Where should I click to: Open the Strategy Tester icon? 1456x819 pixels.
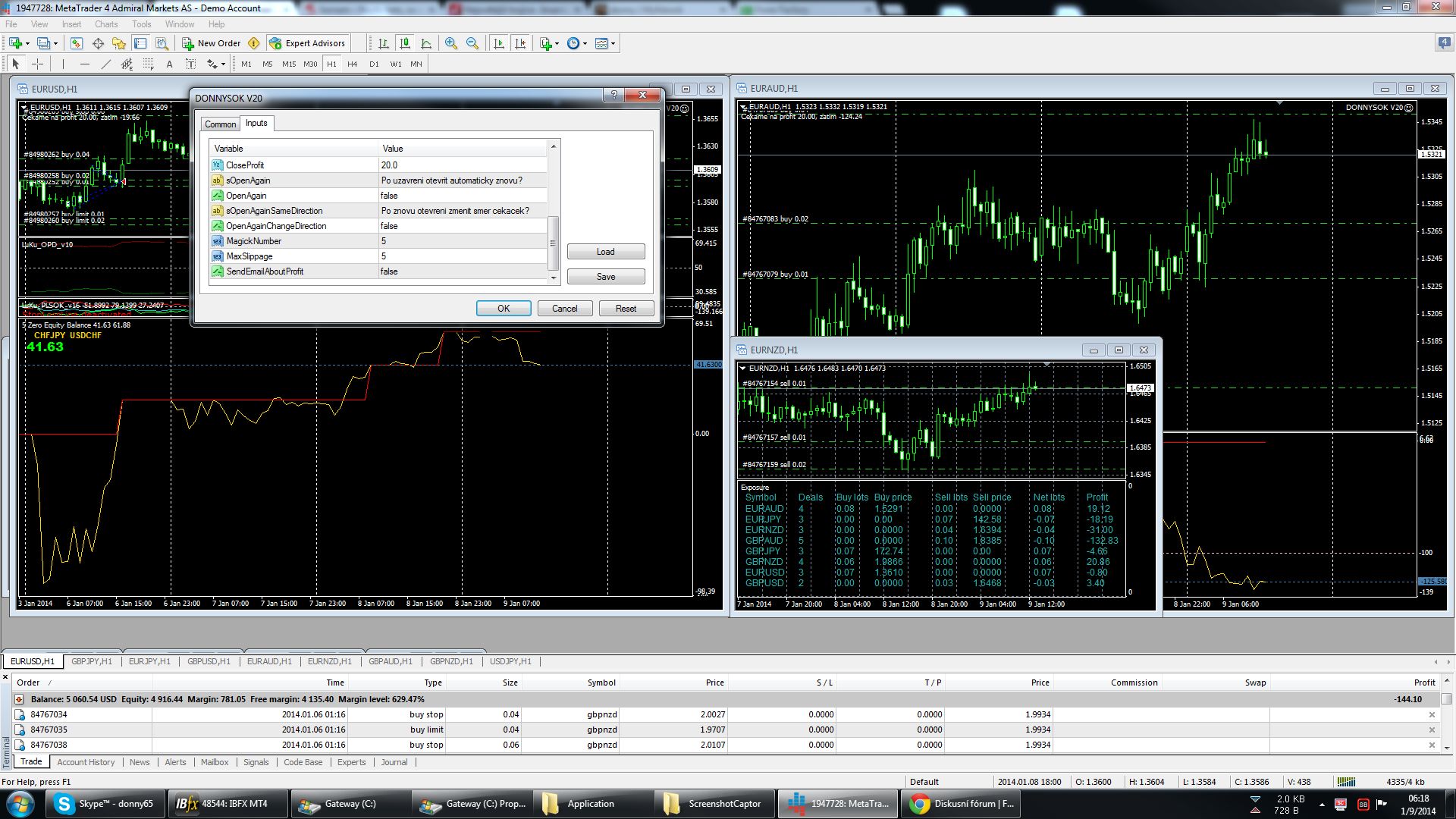pyautogui.click(x=162, y=43)
